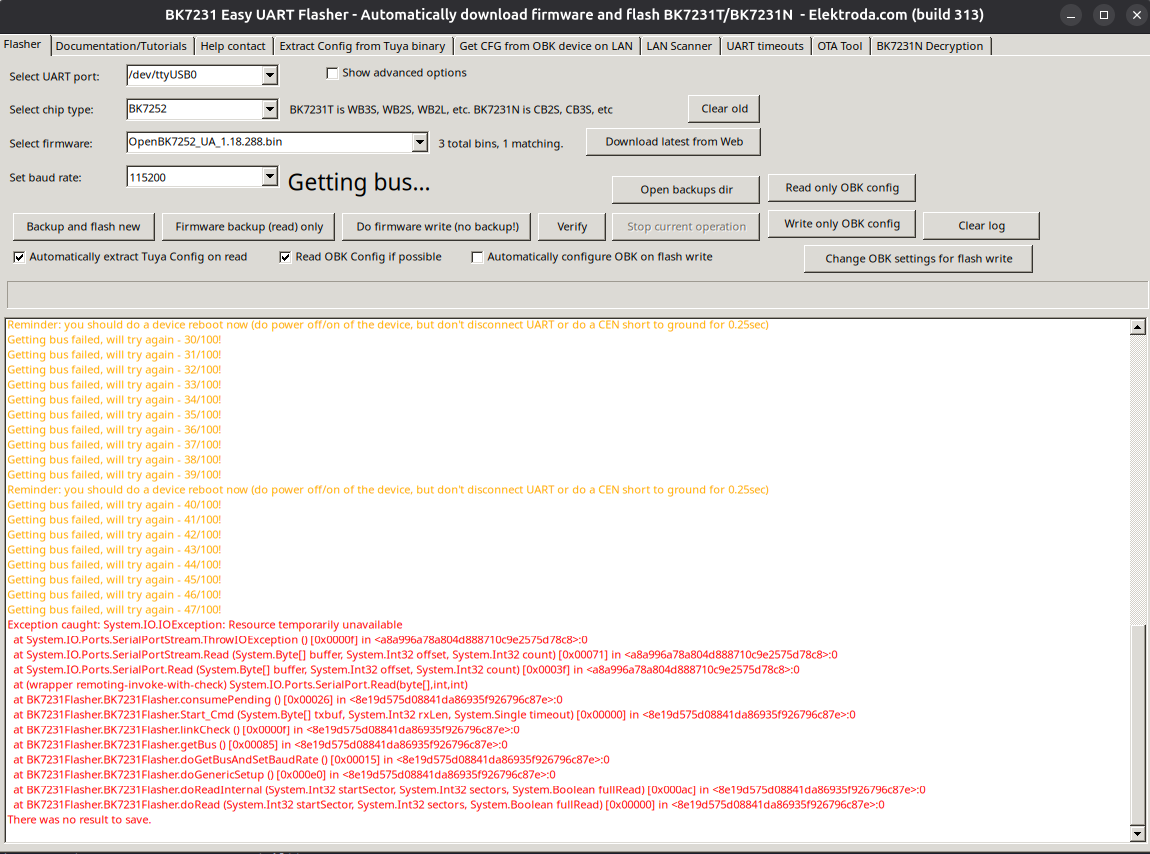Close the flasher window
Image resolution: width=1150 pixels, height=854 pixels.
pos(1137,15)
